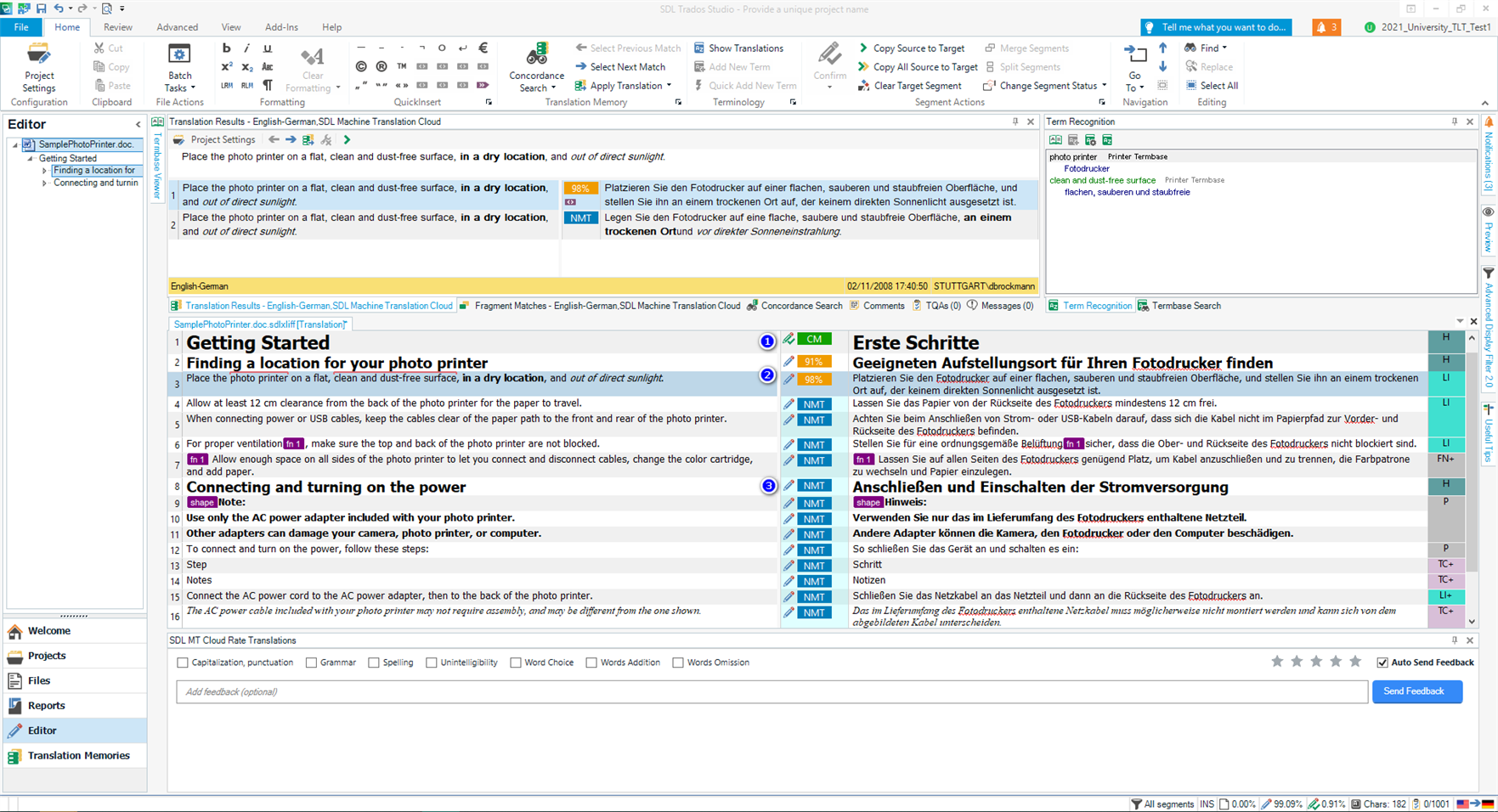The height and width of the screenshot is (812, 1498).
Task: Collapse the Getting Started tree node
Action: [x=31, y=159]
